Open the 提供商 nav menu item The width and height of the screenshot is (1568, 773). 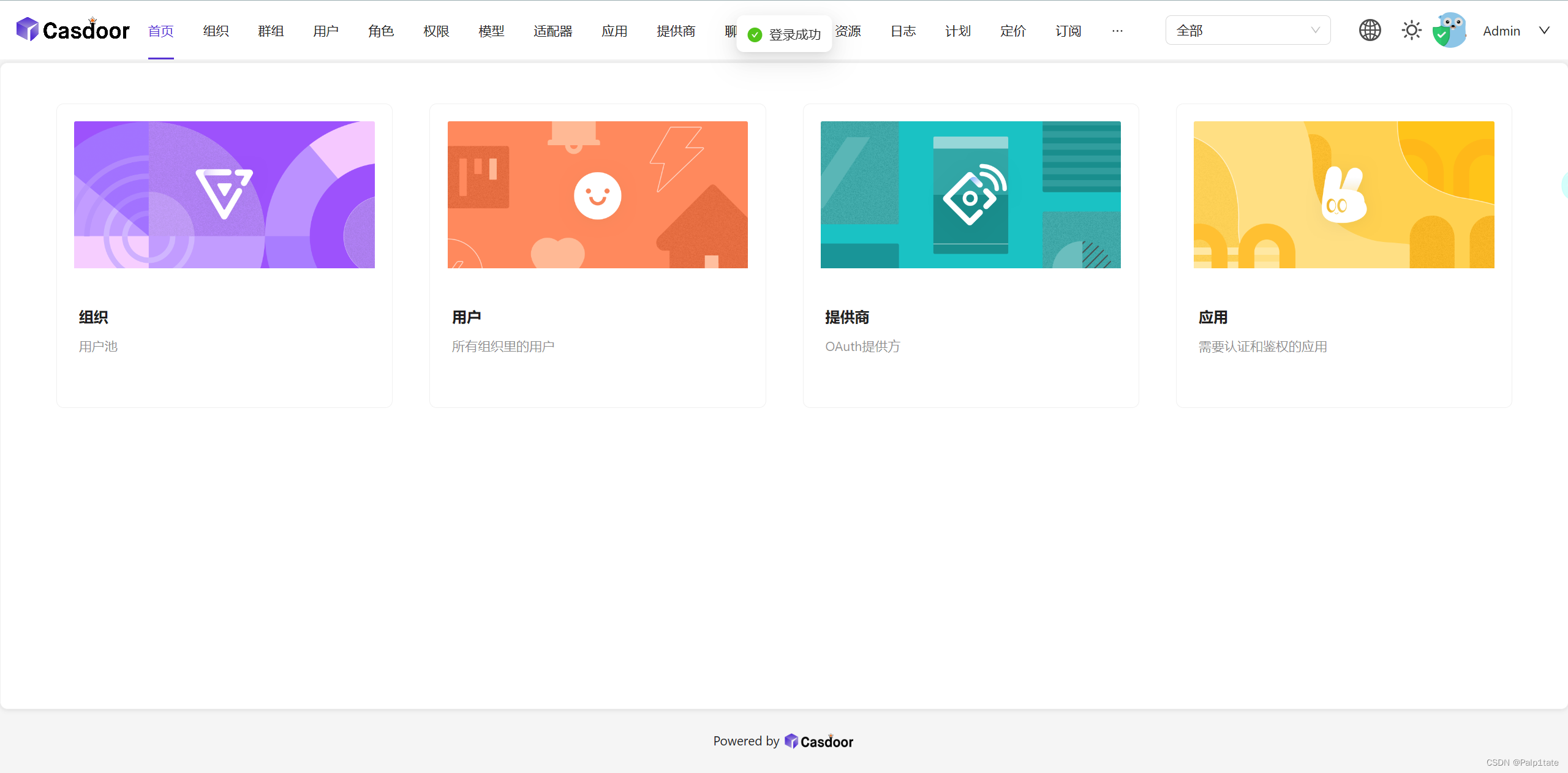(676, 31)
